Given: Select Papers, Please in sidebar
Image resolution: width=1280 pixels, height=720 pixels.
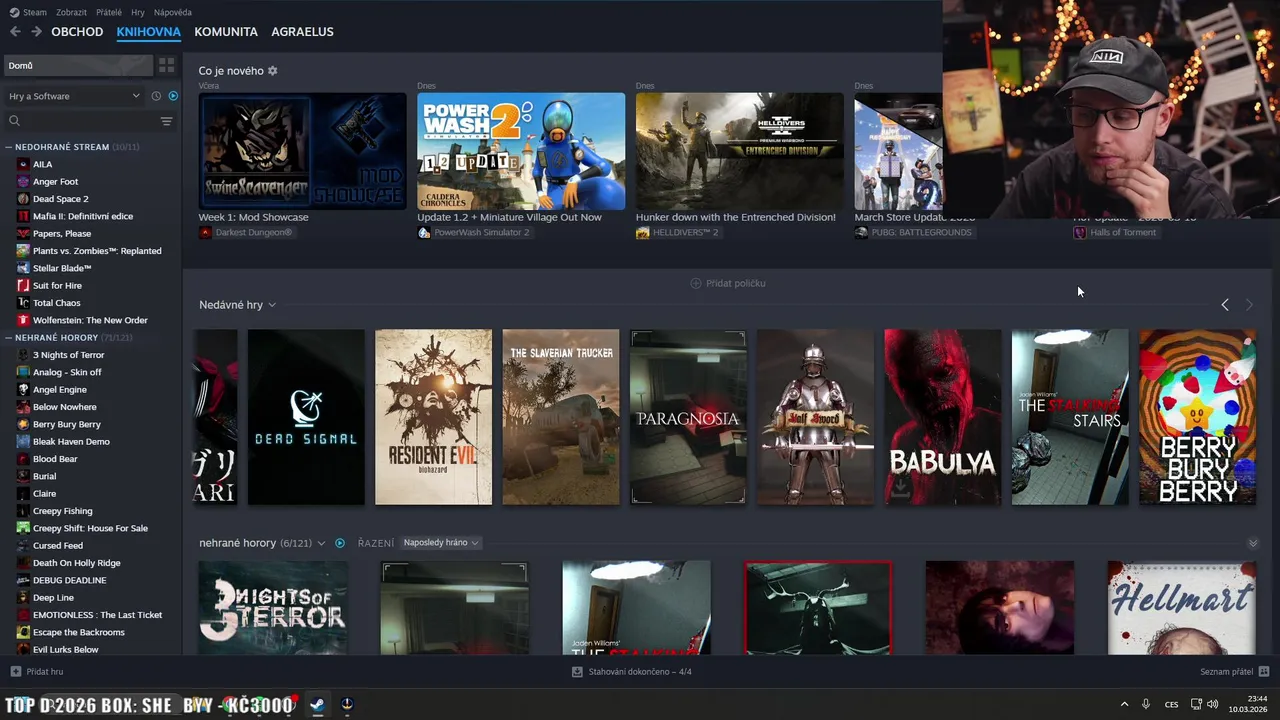Looking at the screenshot, I should coord(62,234).
